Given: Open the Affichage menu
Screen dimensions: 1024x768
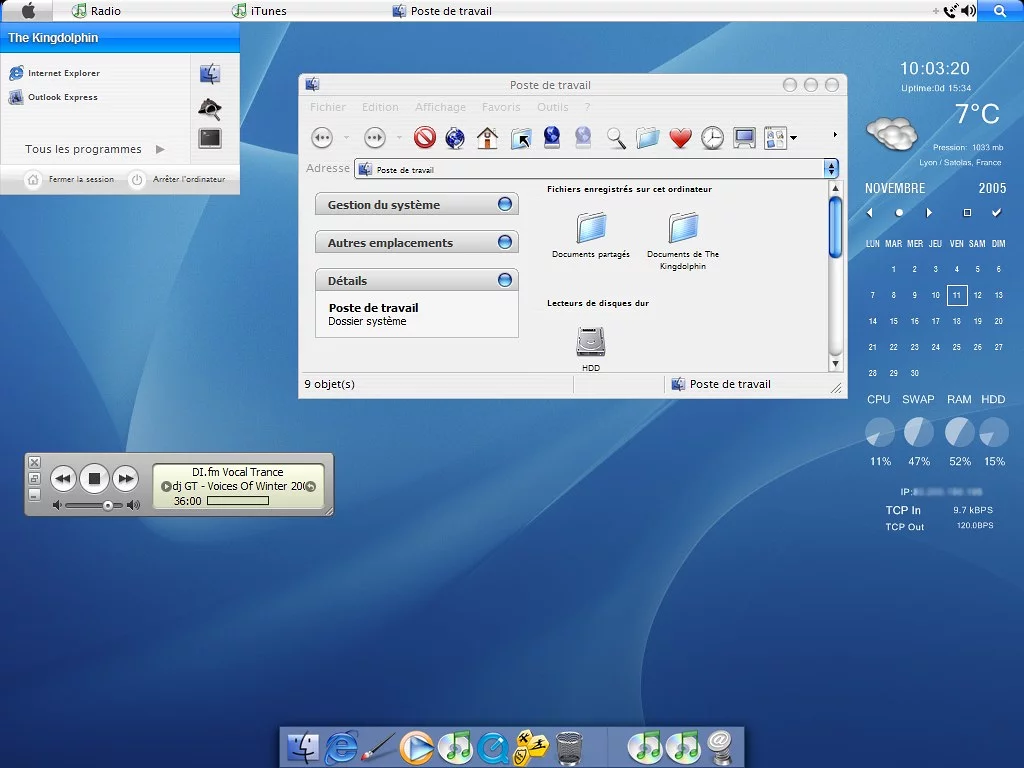Looking at the screenshot, I should [x=440, y=107].
